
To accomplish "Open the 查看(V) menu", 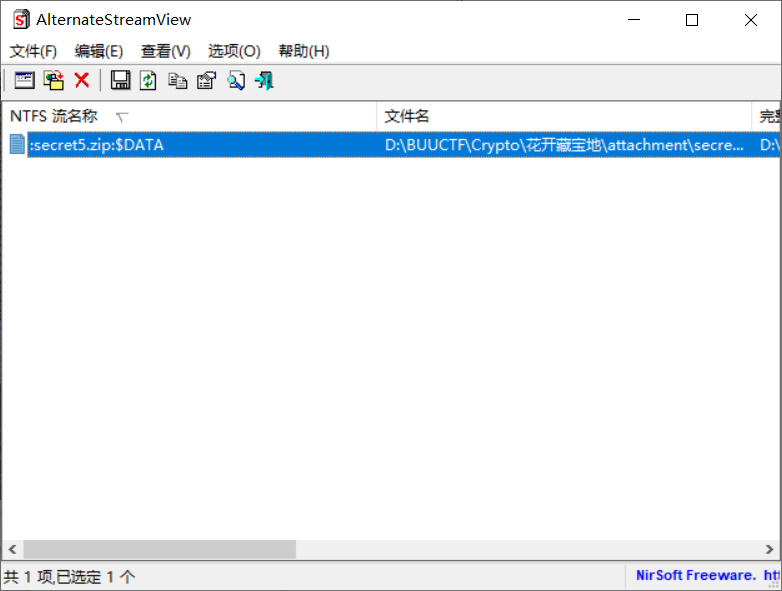I will [x=166, y=51].
